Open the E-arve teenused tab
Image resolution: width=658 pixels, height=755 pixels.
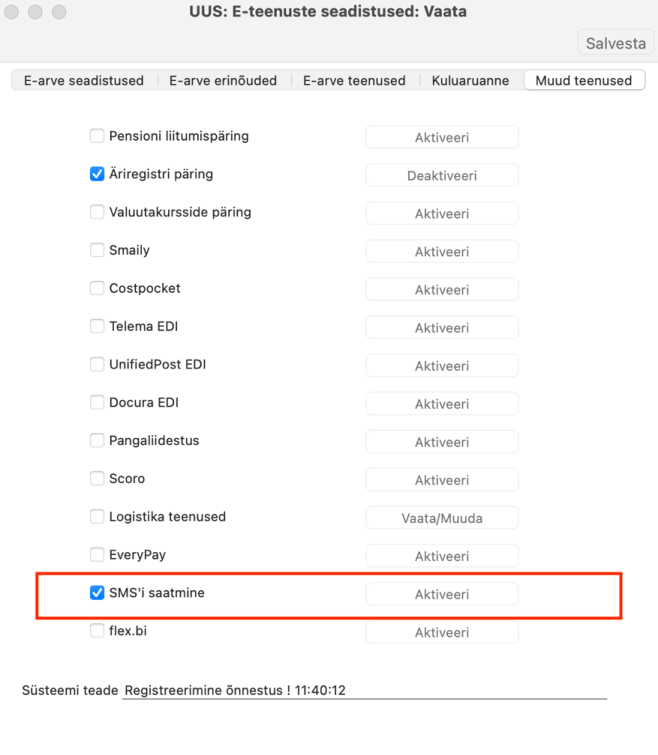click(x=354, y=80)
